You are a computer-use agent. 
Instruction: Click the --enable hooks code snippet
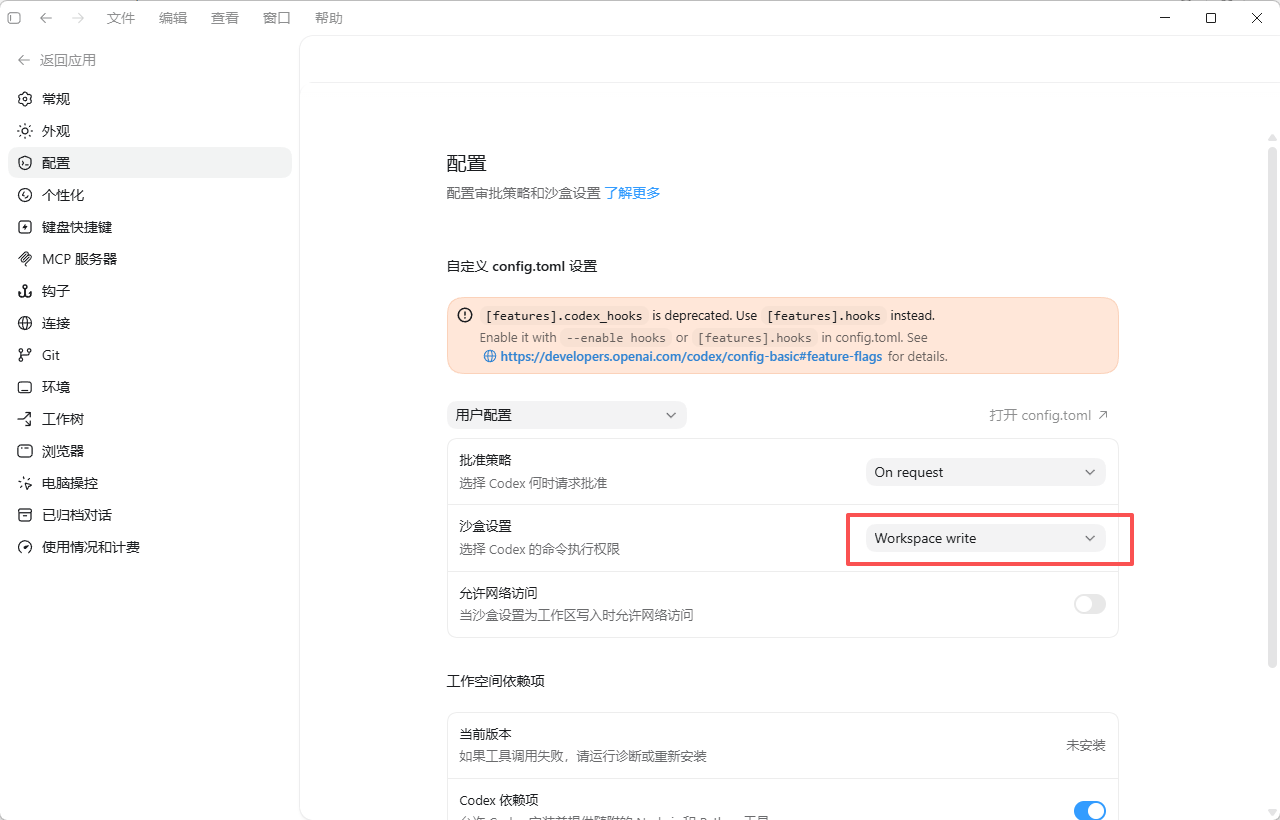(x=615, y=338)
